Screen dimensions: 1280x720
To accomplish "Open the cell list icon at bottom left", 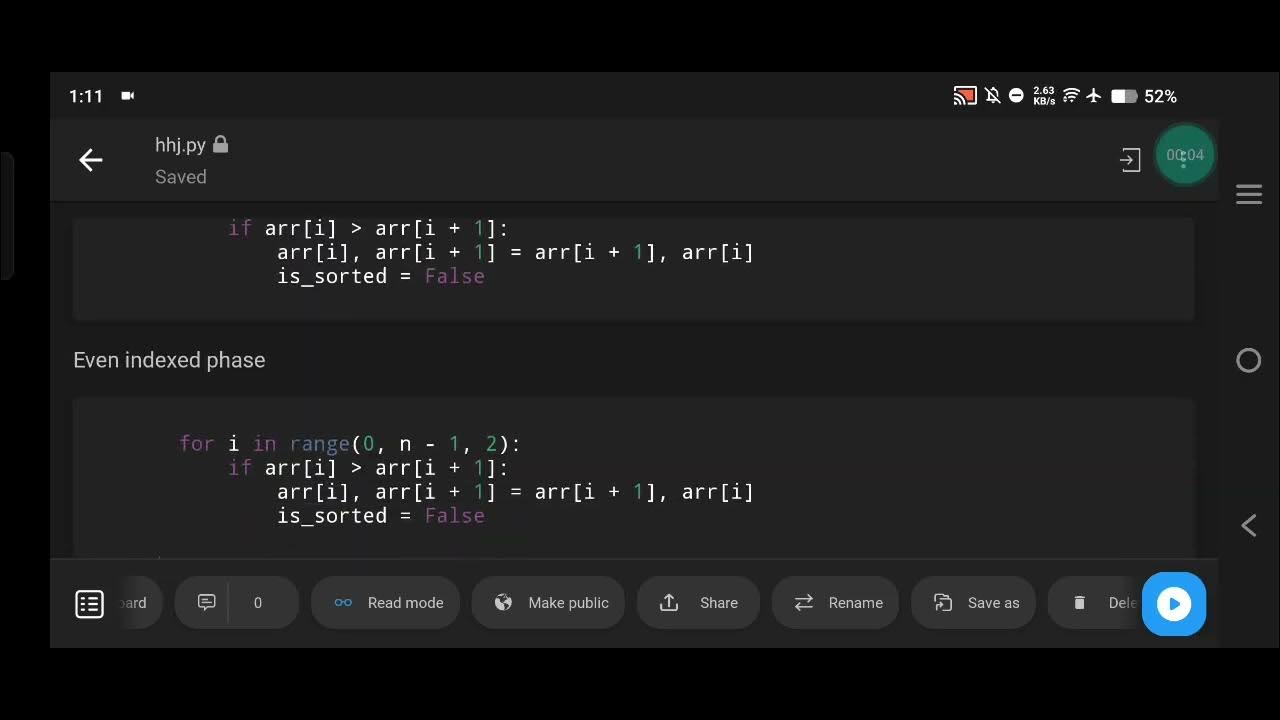I will coord(90,603).
